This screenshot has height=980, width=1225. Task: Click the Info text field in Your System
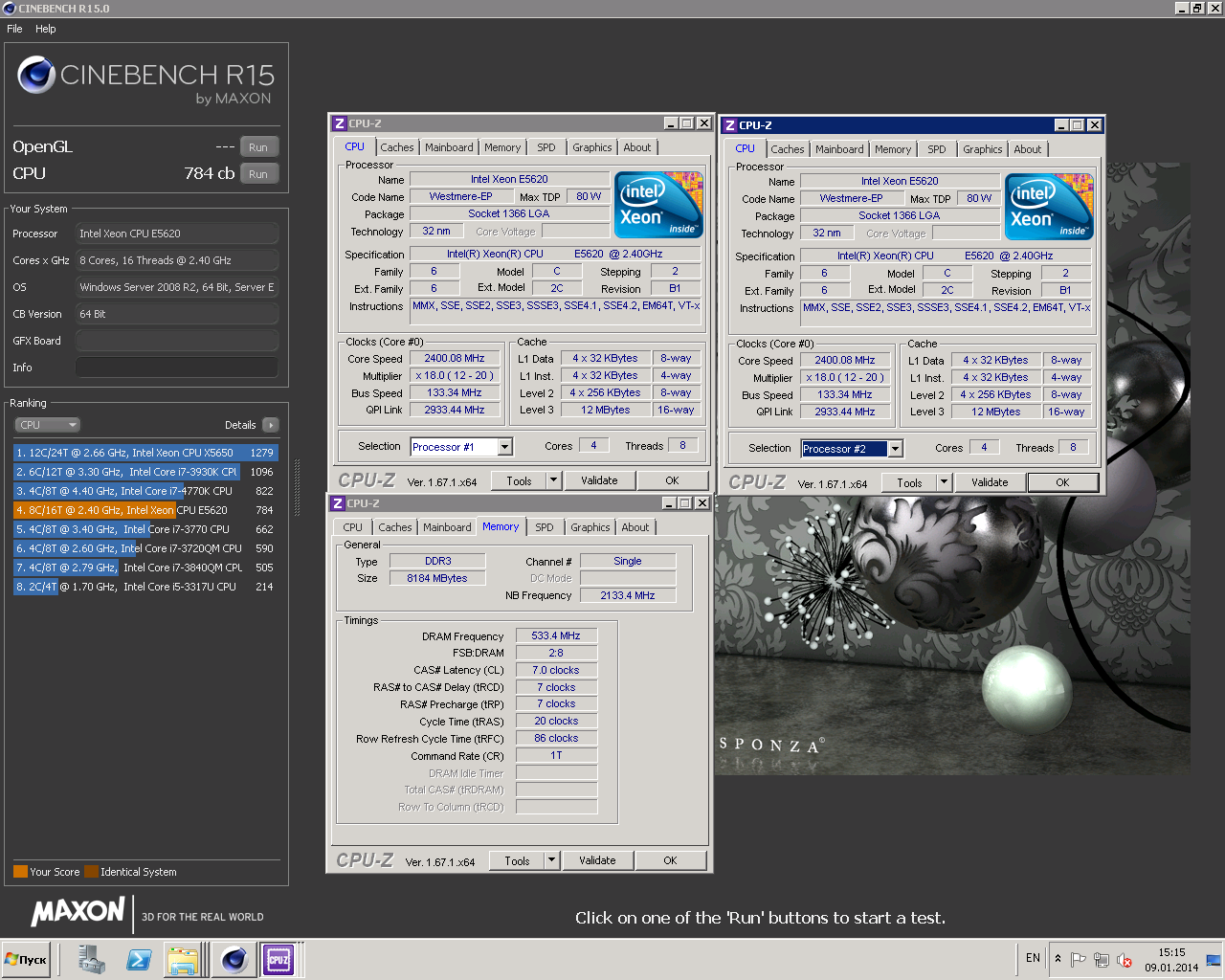[x=177, y=367]
